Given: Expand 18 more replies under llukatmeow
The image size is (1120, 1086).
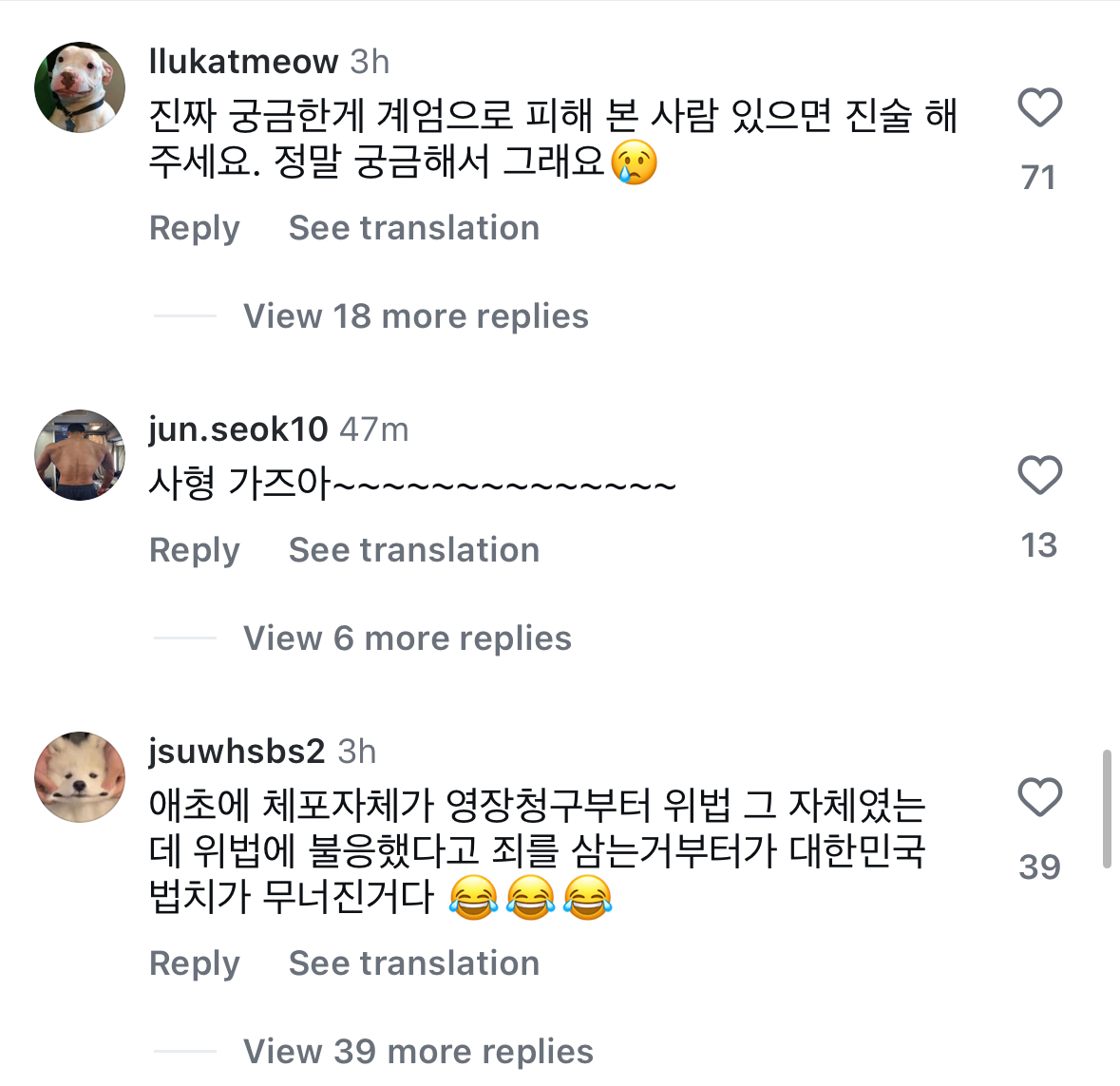Looking at the screenshot, I should tap(415, 316).
